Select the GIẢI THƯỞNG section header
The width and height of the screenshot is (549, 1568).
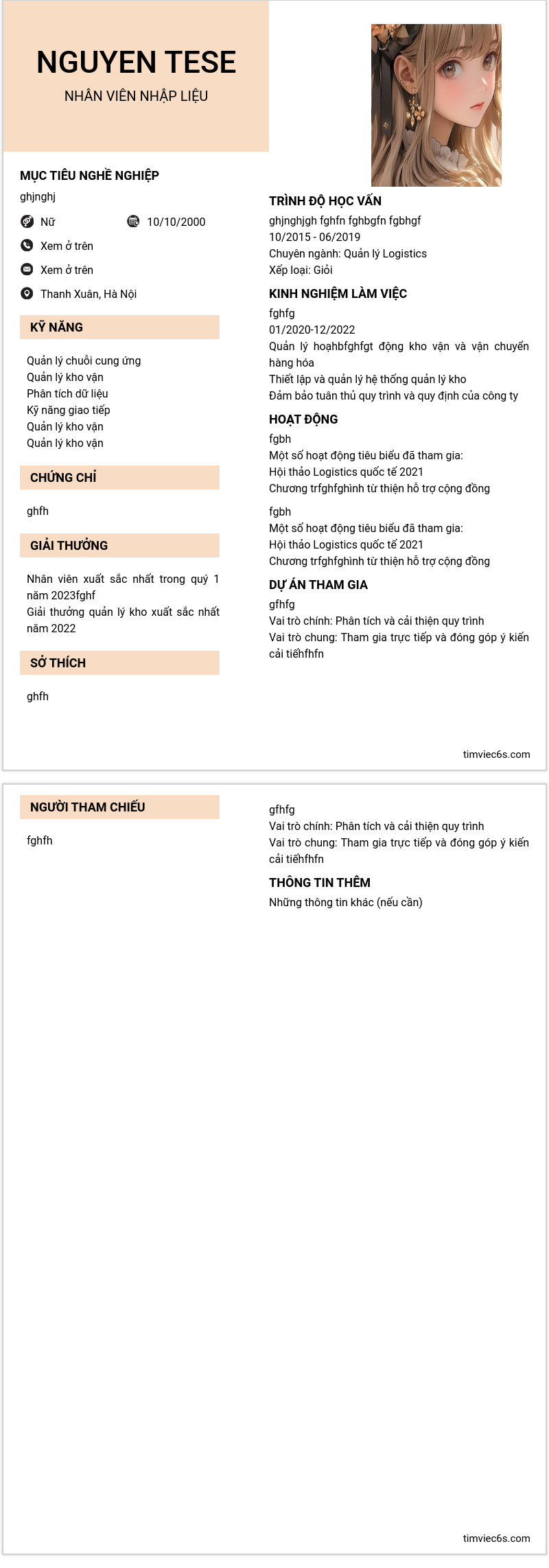[x=69, y=546]
